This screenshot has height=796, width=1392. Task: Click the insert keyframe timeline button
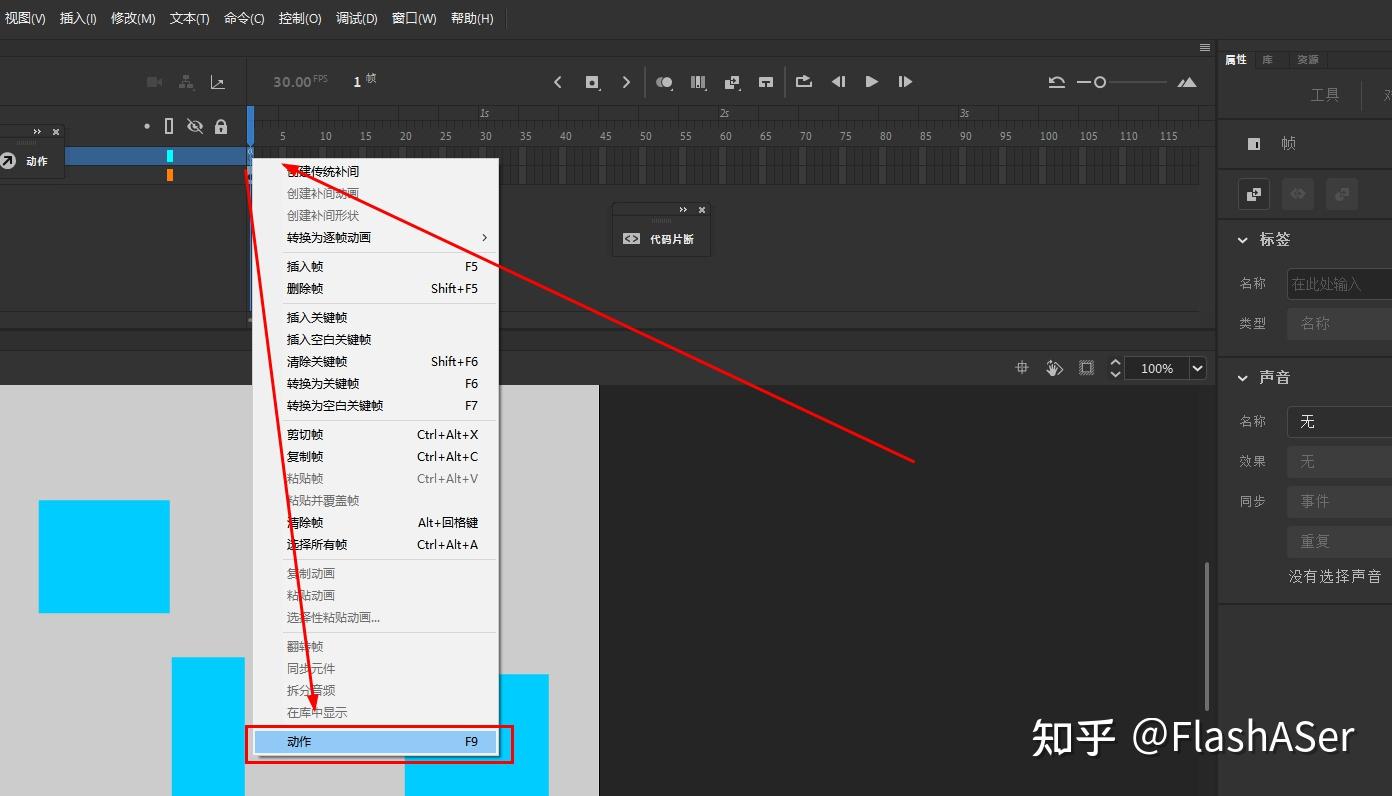592,82
